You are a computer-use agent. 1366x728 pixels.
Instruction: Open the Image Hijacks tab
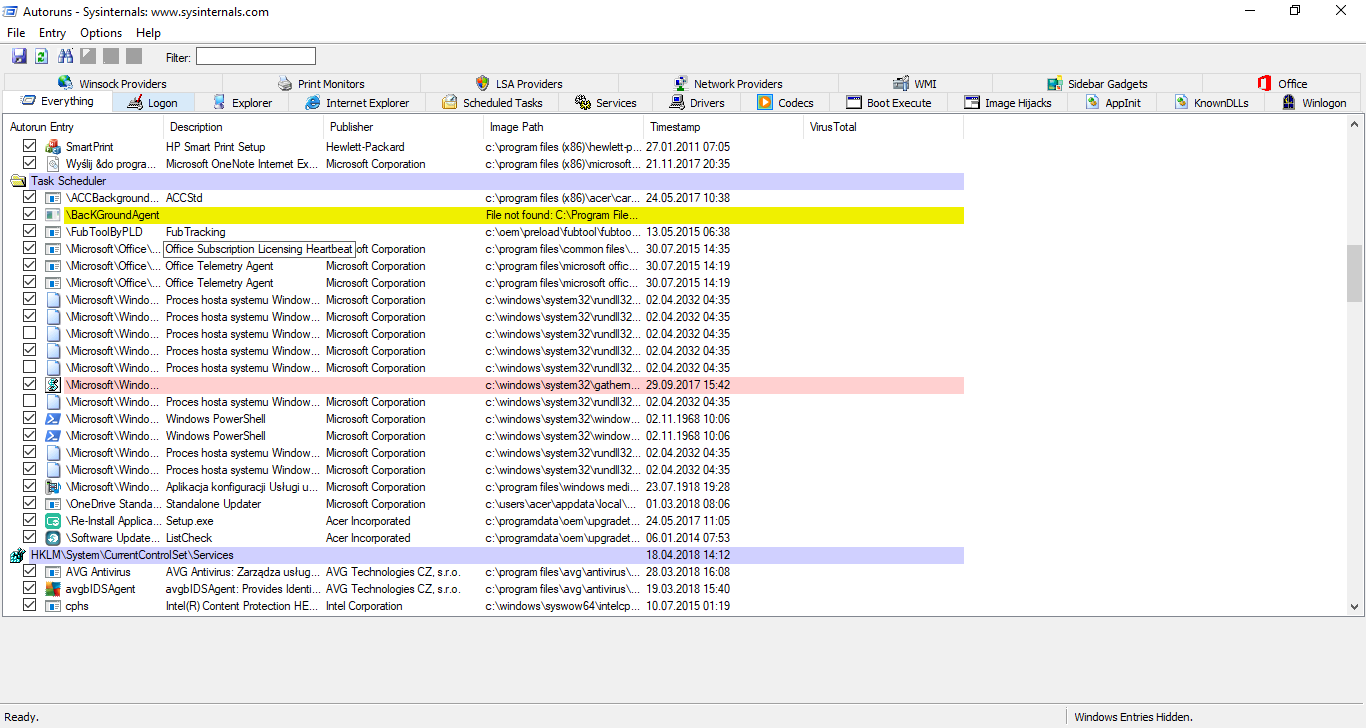pyautogui.click(x=1008, y=102)
